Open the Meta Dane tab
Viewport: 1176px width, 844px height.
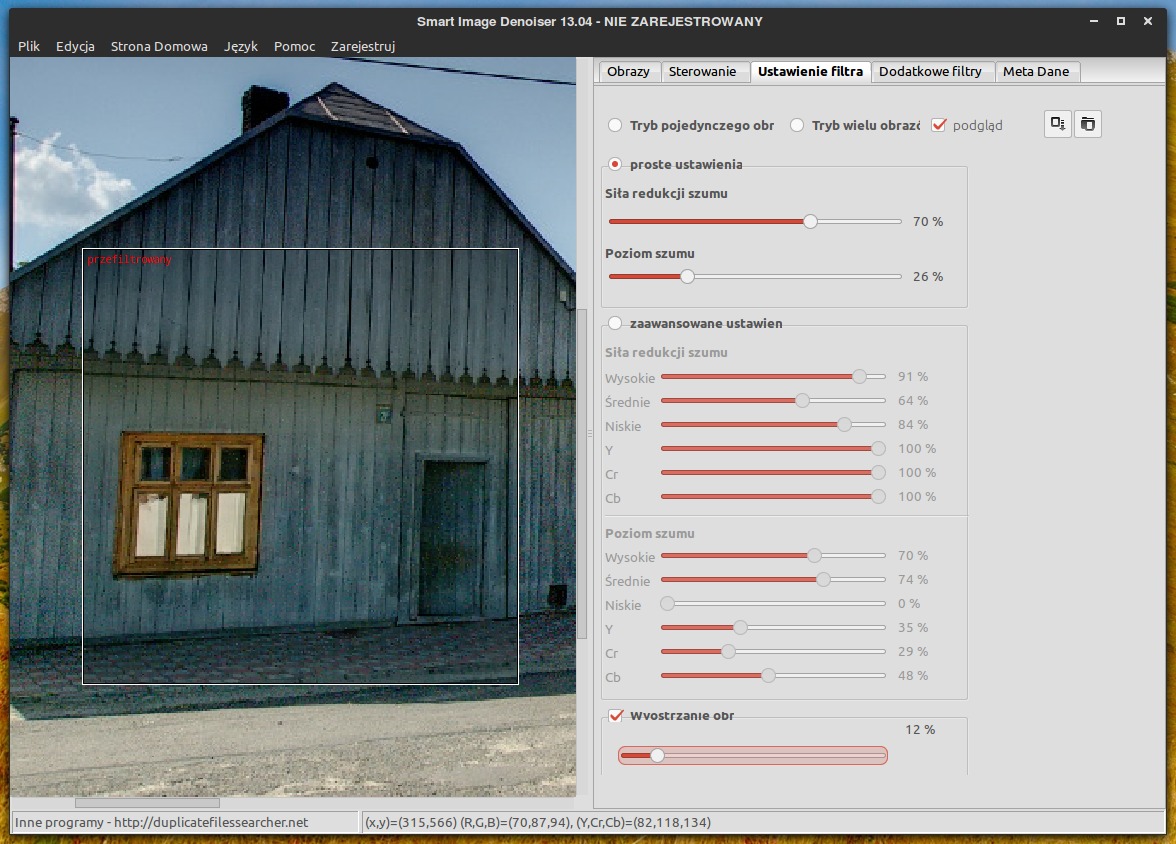pos(1036,71)
